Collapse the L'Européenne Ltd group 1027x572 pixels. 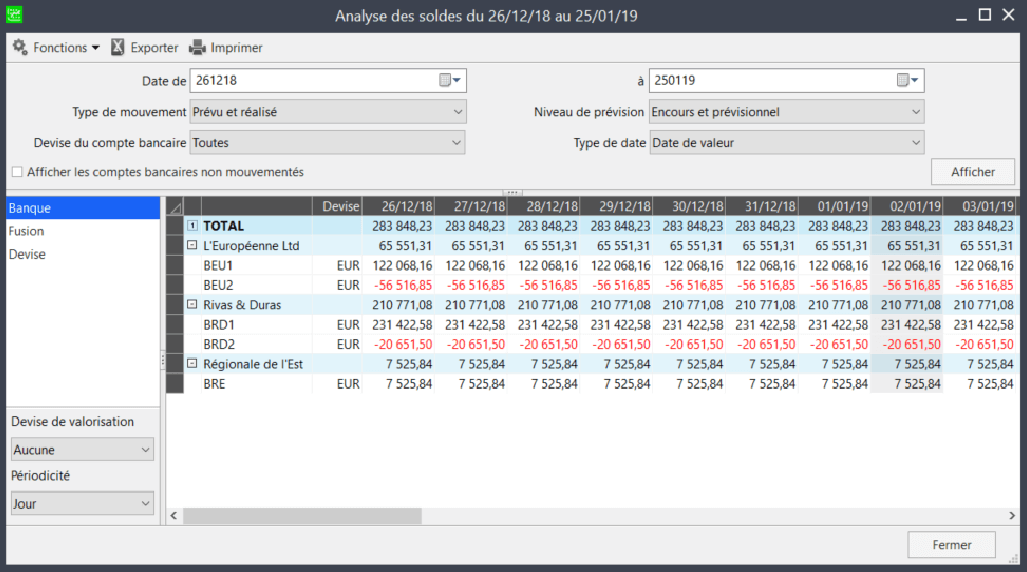(192, 245)
